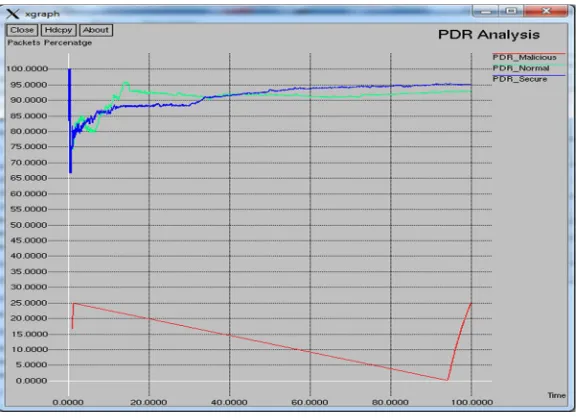Close the xgraph window with red X
This screenshot has width=576, height=418.
point(546,11)
